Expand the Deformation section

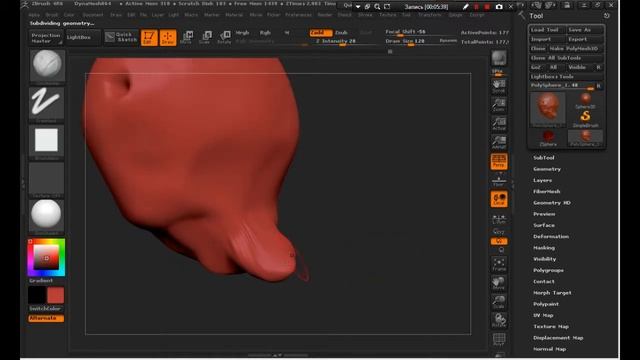551,237
